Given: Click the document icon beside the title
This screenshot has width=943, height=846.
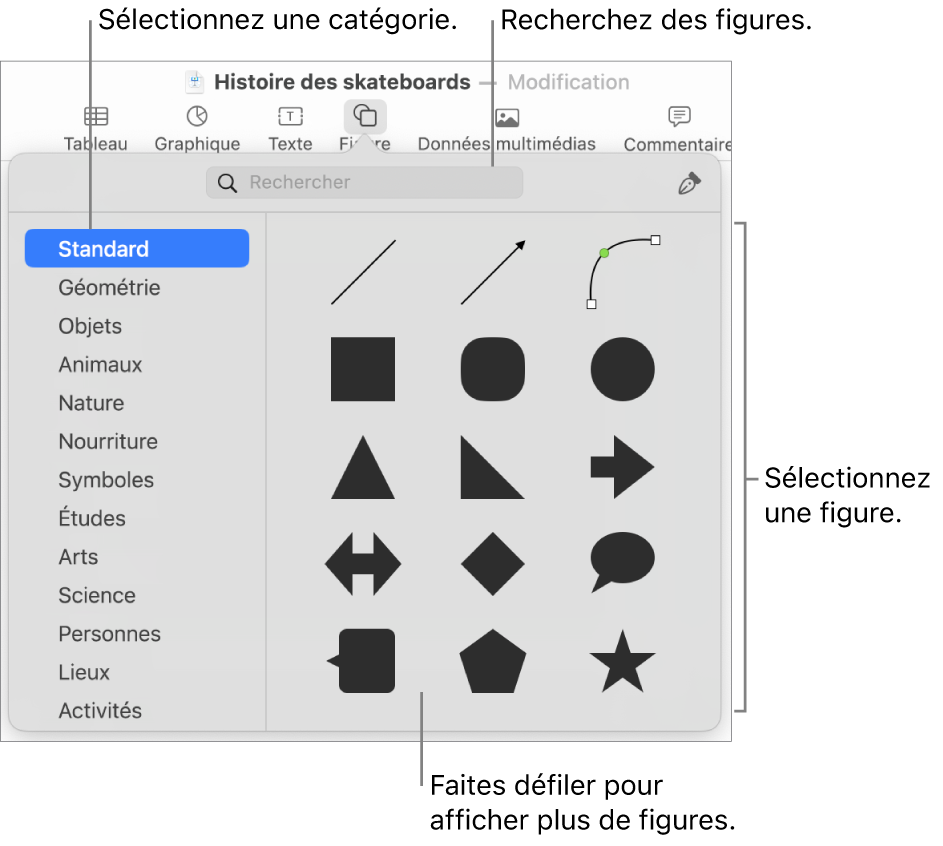Looking at the screenshot, I should click(x=194, y=82).
